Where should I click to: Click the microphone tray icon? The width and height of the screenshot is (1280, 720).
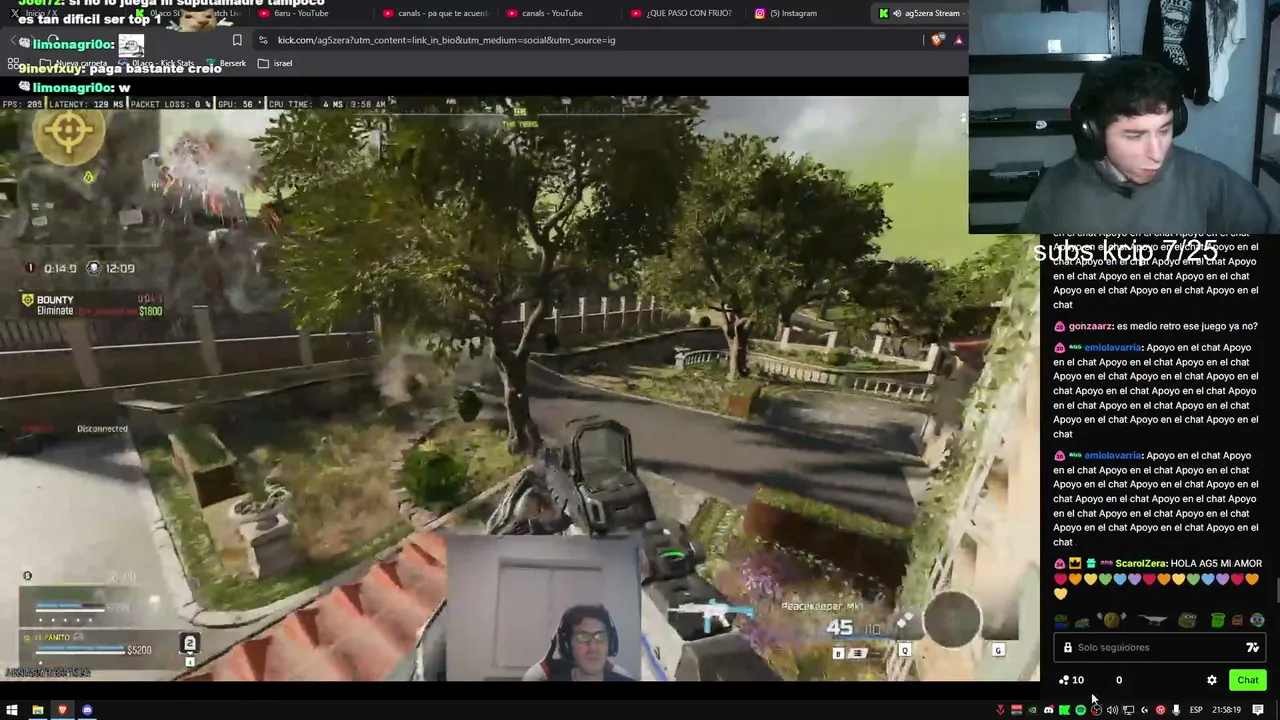pyautogui.click(x=1176, y=710)
